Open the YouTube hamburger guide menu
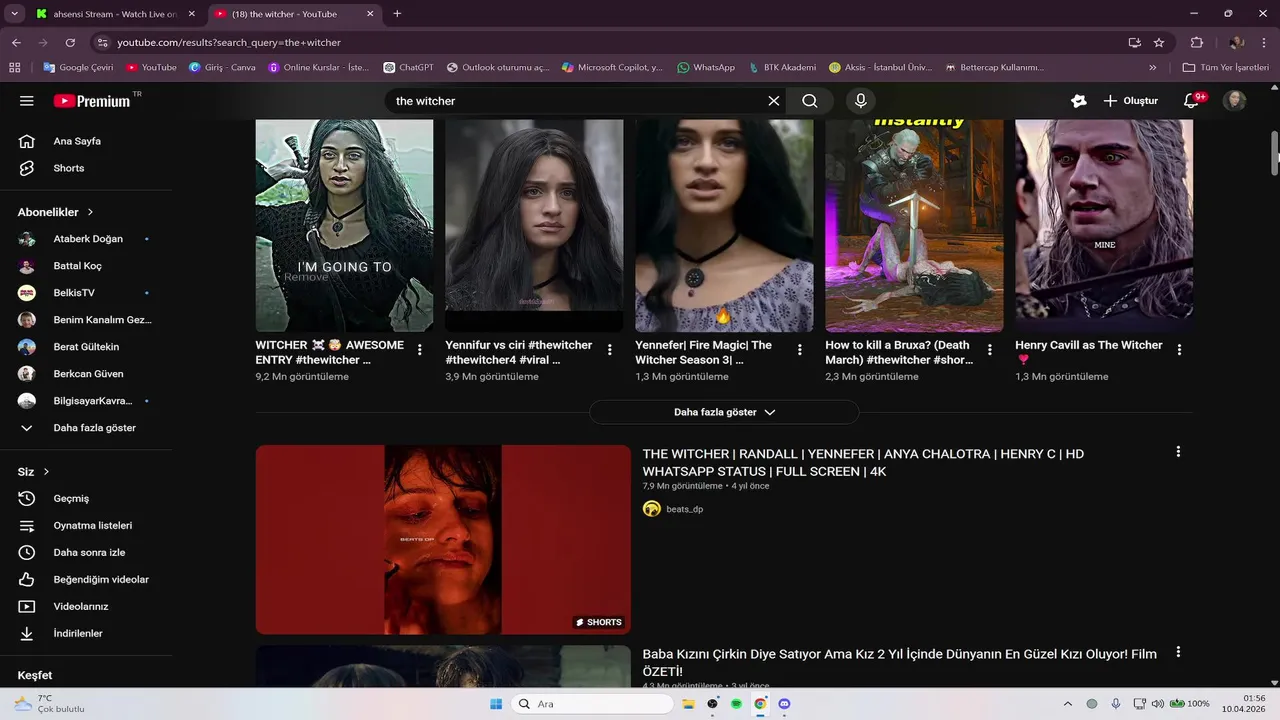1280x720 pixels. coord(27,101)
